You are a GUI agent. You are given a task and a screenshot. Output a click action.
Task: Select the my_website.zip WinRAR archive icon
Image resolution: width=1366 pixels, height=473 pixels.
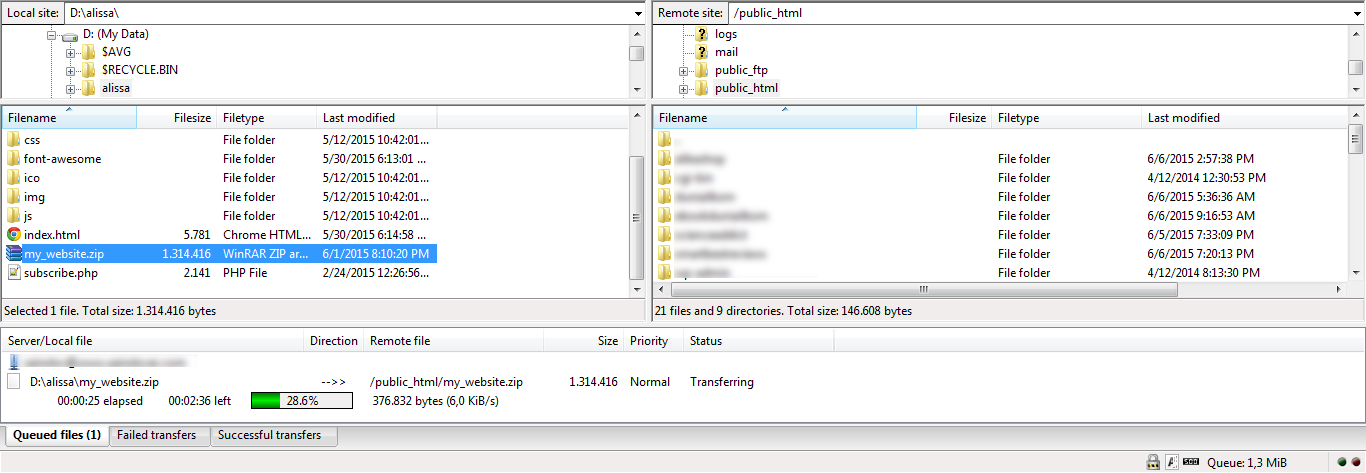pyautogui.click(x=14, y=253)
